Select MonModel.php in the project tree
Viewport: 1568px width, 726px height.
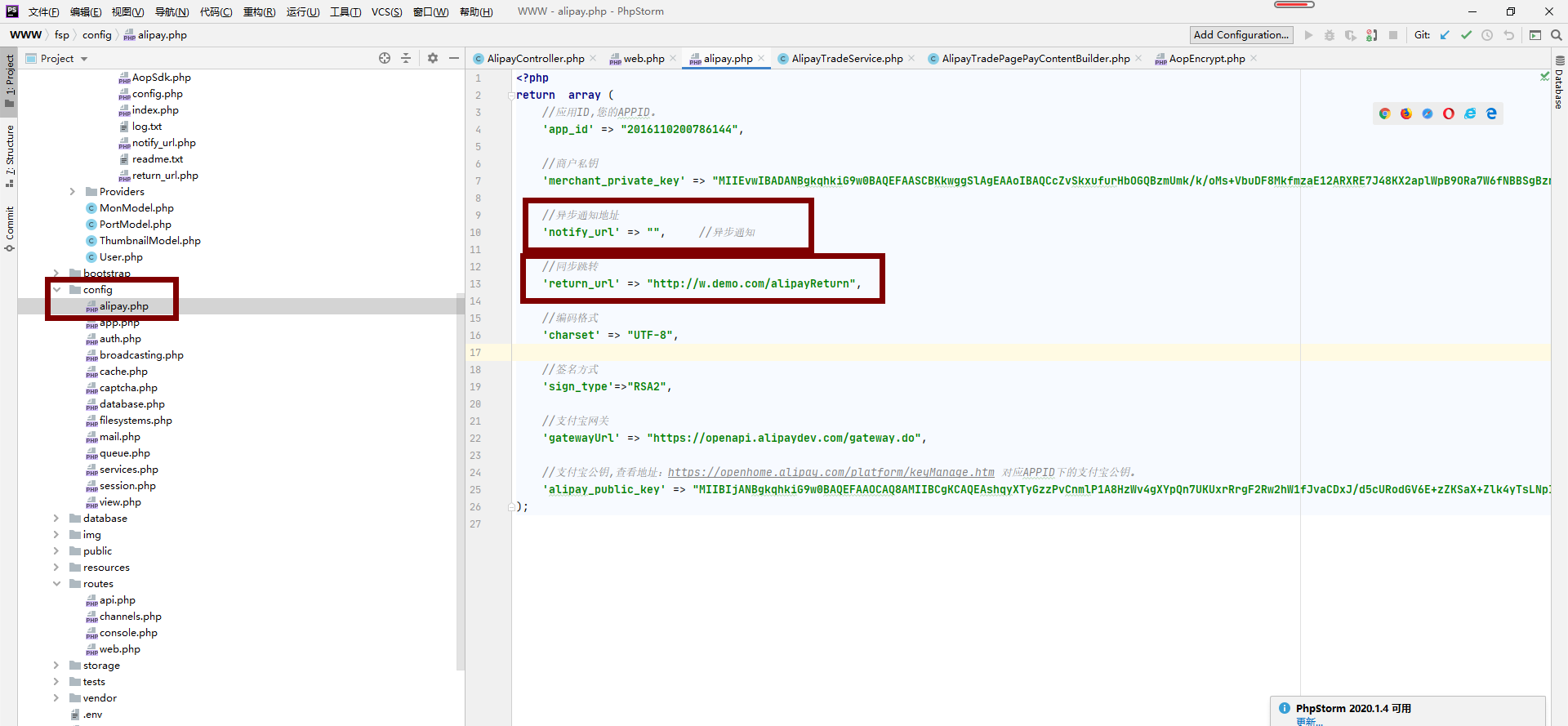136,208
